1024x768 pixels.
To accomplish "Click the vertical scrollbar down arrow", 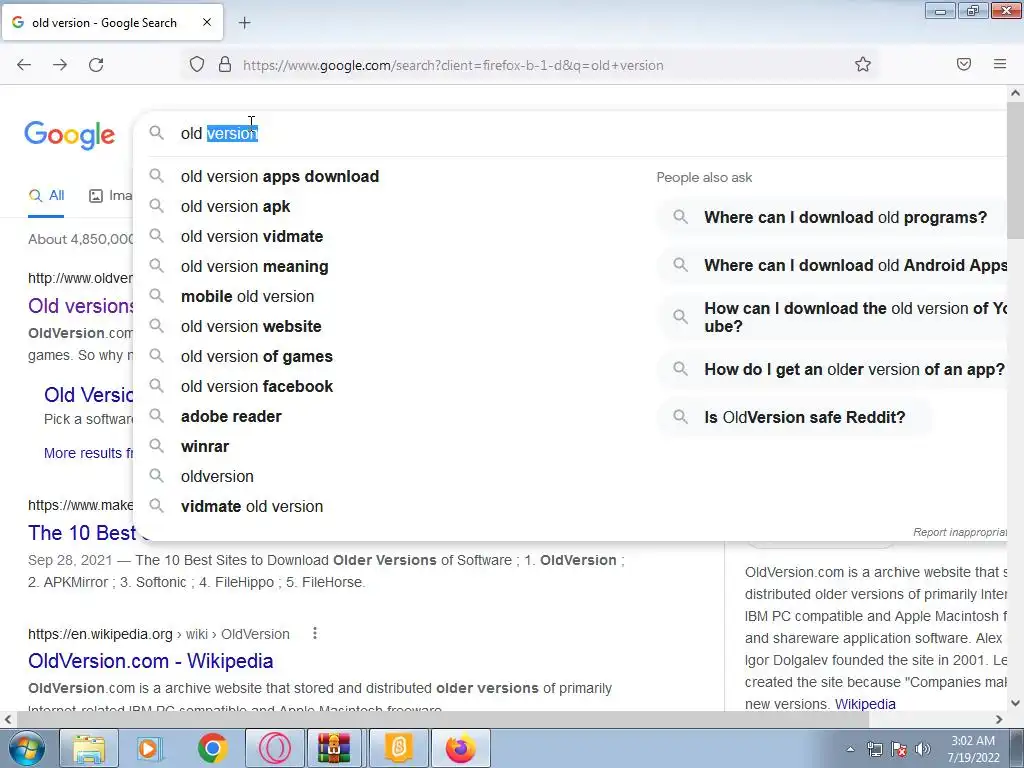I will click(x=1016, y=703).
